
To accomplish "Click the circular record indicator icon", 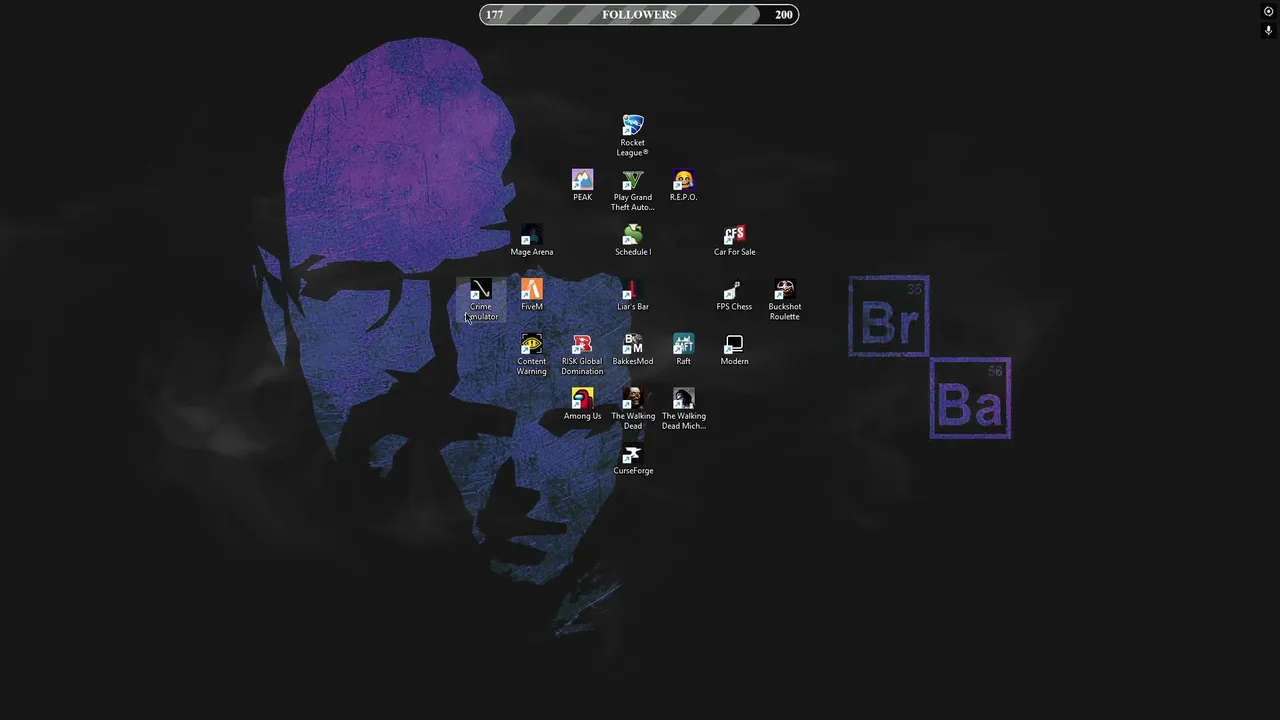I will click(1268, 12).
